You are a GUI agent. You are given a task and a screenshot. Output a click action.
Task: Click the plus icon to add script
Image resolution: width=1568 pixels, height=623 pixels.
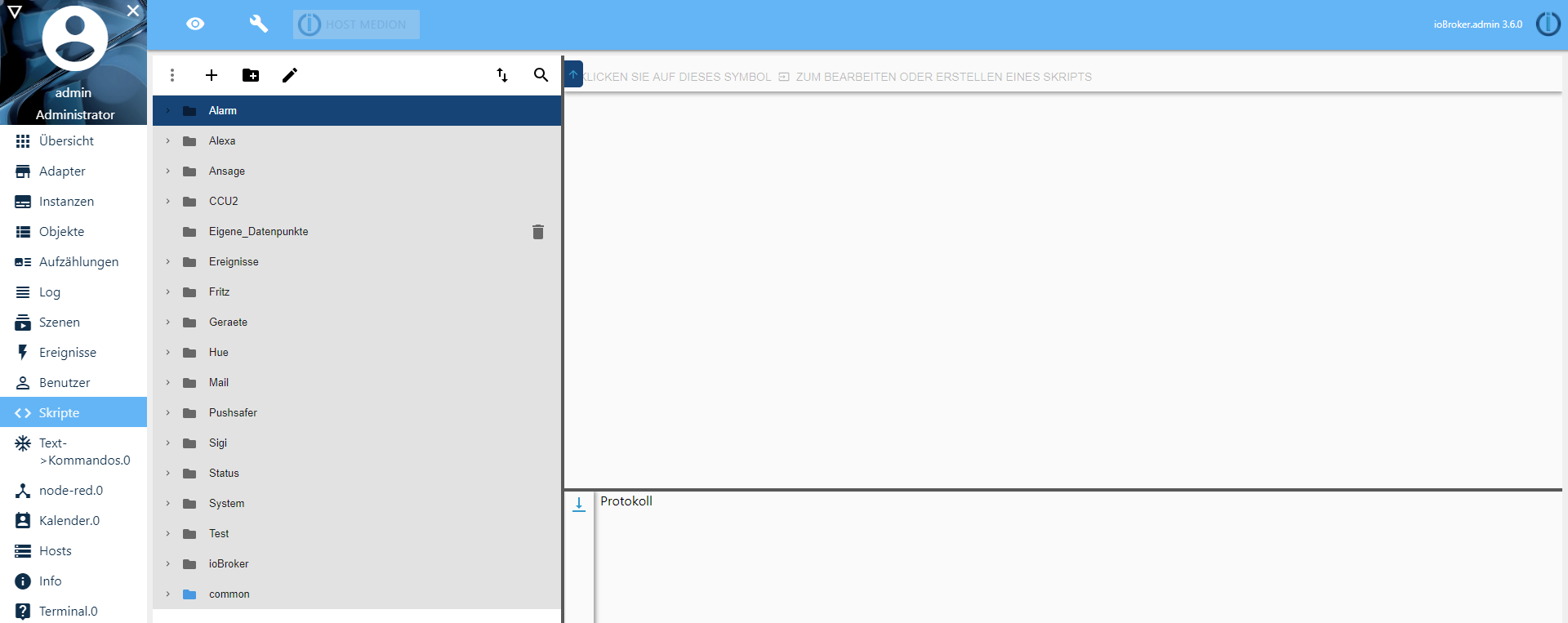pos(212,75)
